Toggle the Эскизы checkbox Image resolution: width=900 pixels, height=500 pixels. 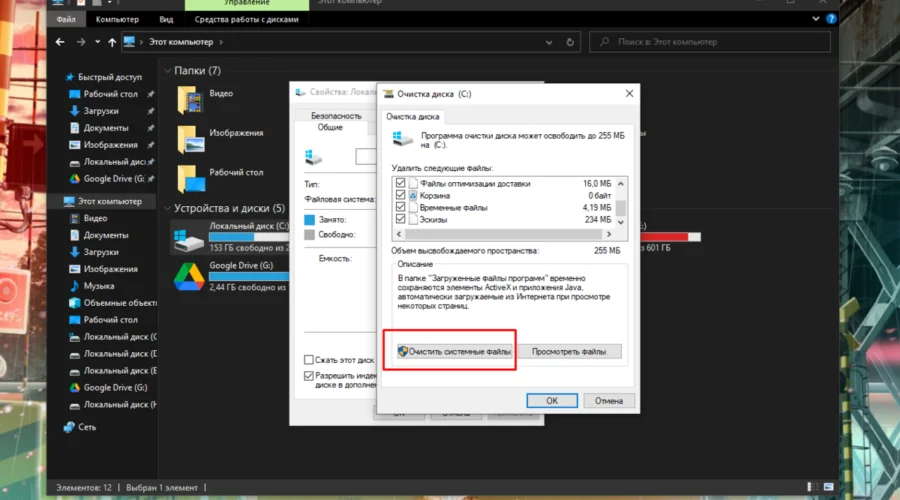tap(401, 219)
